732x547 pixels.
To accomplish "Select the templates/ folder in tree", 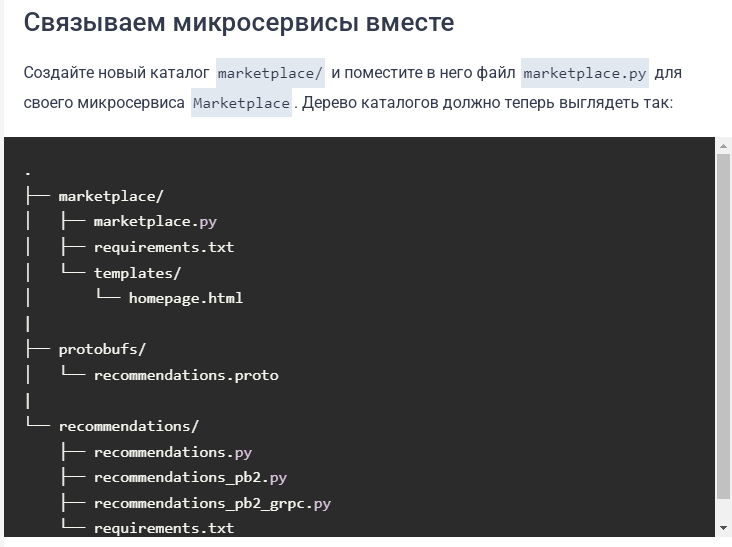I will (137, 272).
